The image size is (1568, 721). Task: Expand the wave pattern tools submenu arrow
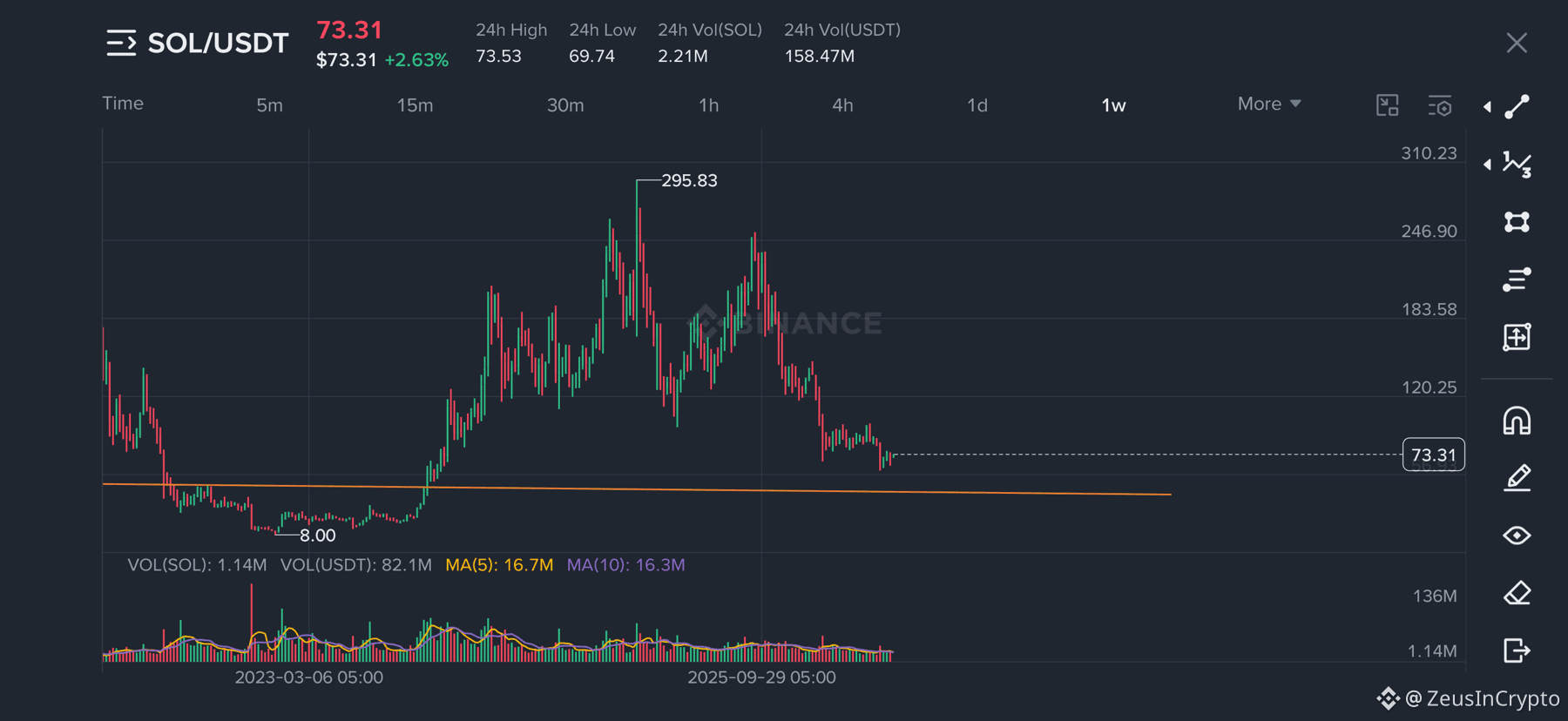click(1487, 165)
